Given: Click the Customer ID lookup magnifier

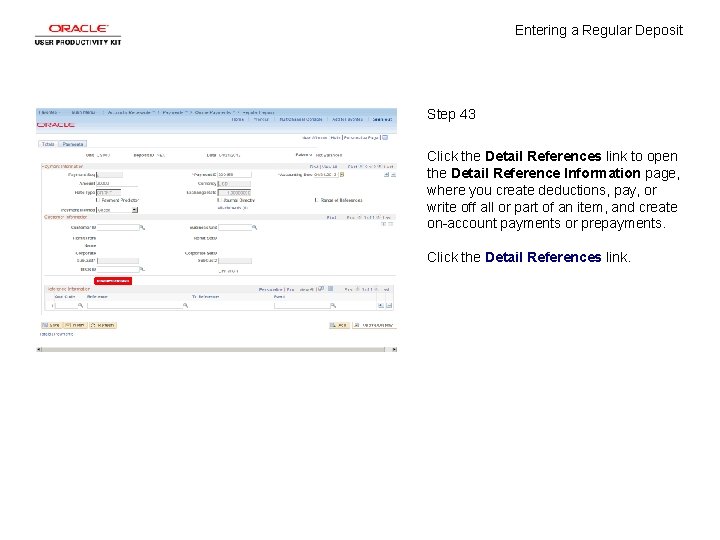Looking at the screenshot, I should (x=142, y=228).
